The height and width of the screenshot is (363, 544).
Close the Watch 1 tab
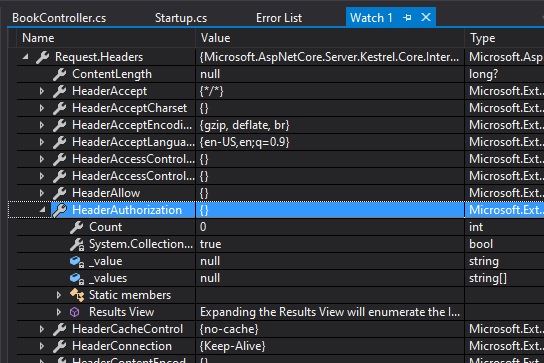pyautogui.click(x=426, y=17)
